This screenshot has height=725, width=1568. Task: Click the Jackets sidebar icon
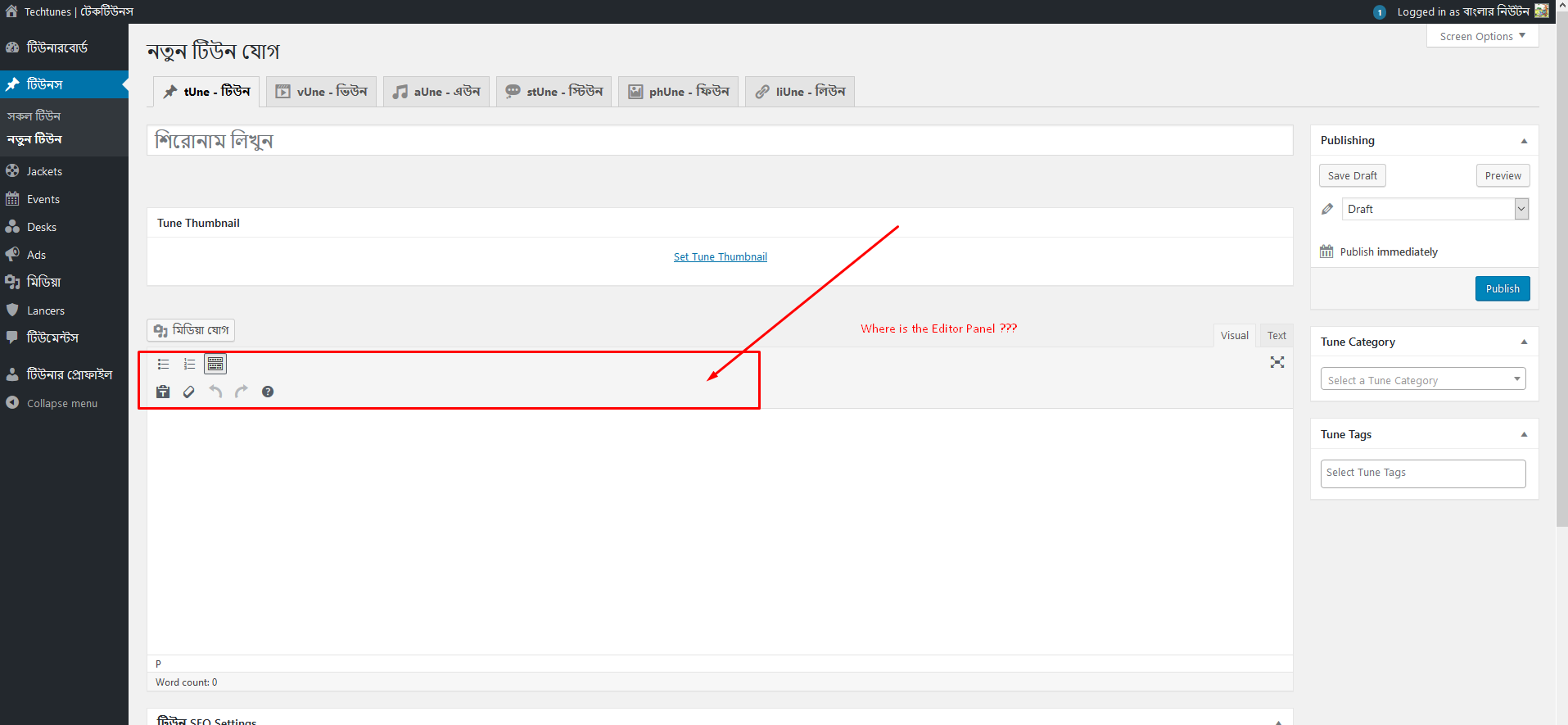(x=12, y=171)
